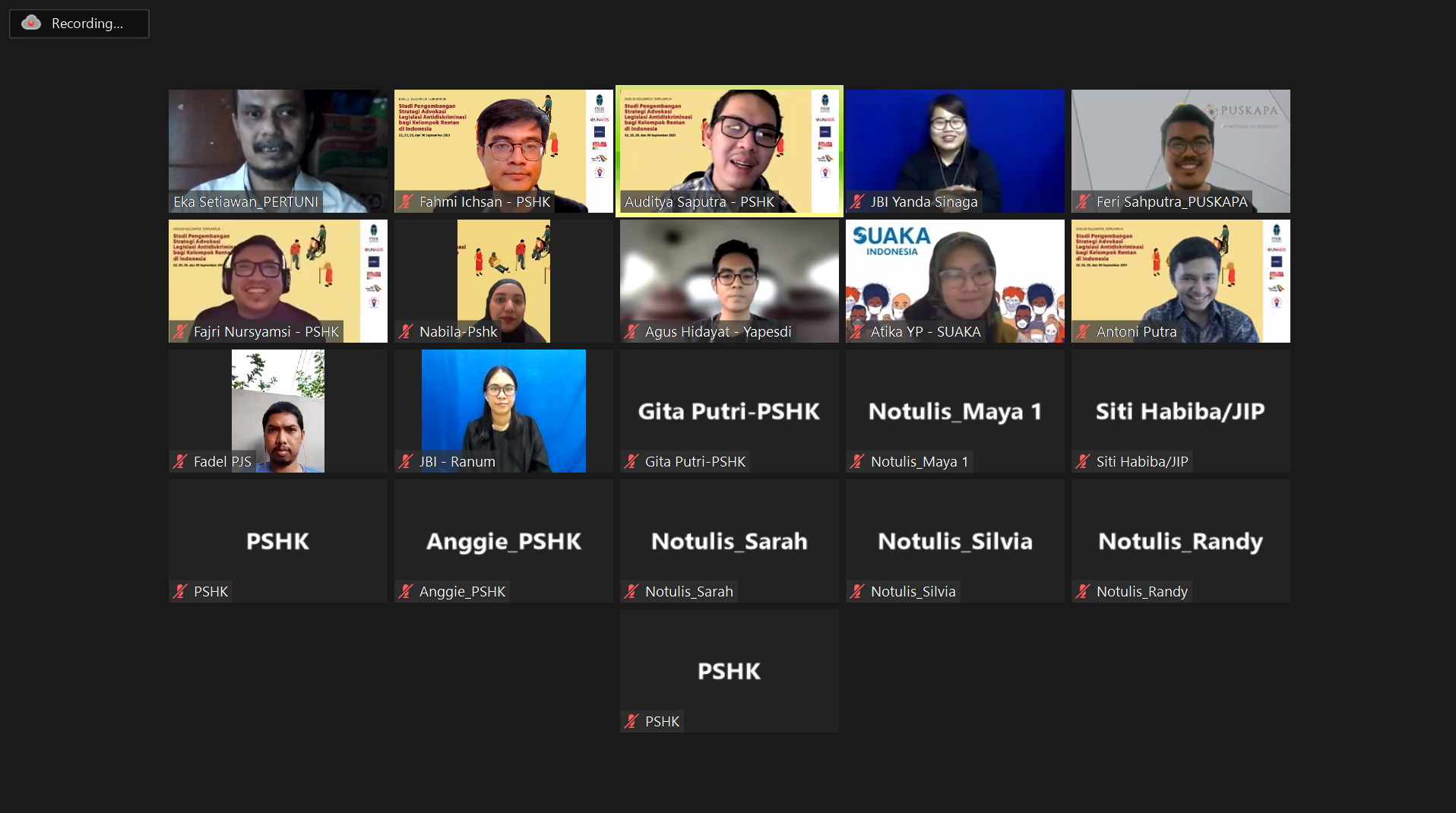Screen dimensions: 1456x813
Task: Select the Notulis_Maya 1 participant tile
Action: (955, 411)
